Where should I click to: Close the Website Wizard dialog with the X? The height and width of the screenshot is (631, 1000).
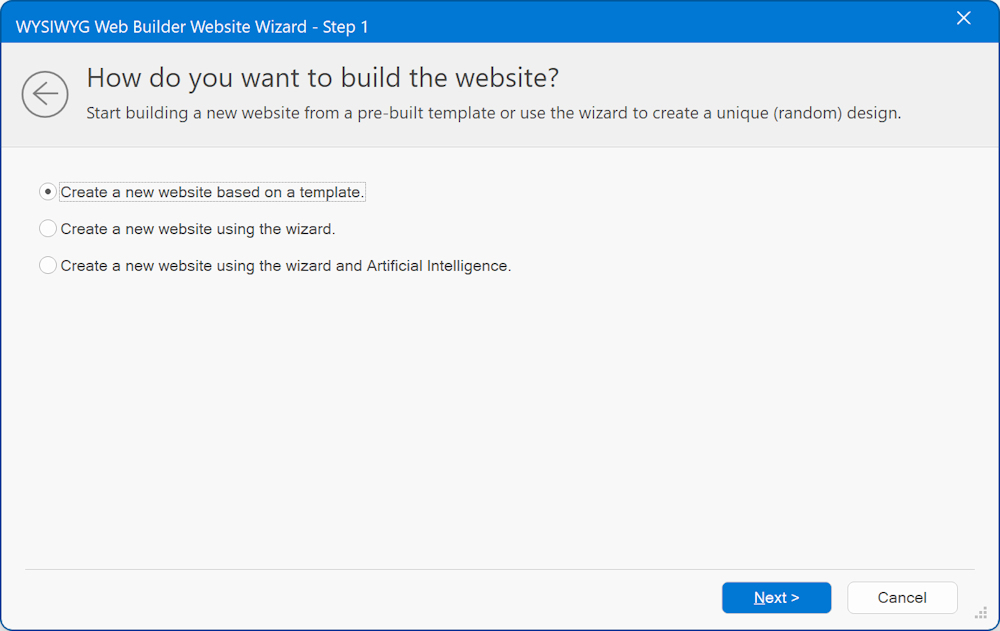(x=963, y=18)
